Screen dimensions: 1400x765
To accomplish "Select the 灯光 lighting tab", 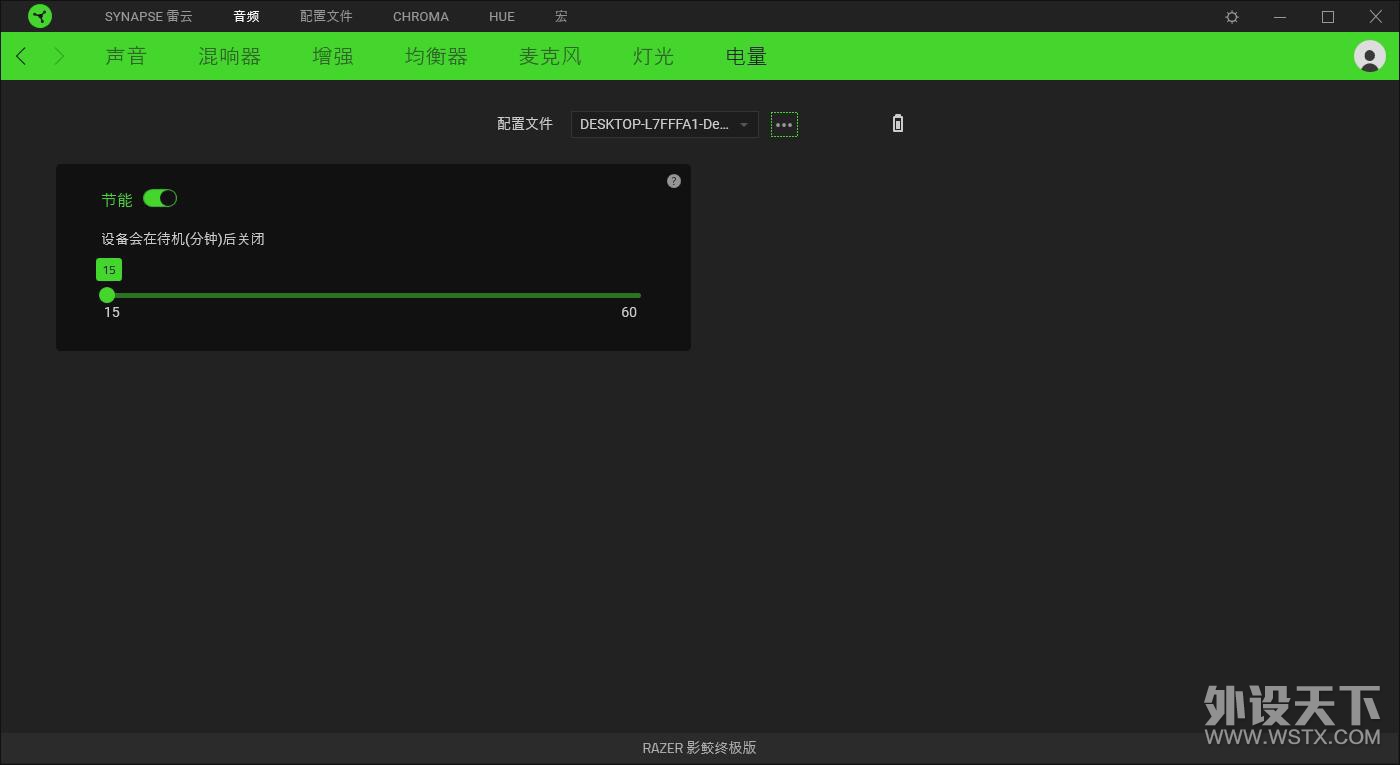I will [654, 56].
